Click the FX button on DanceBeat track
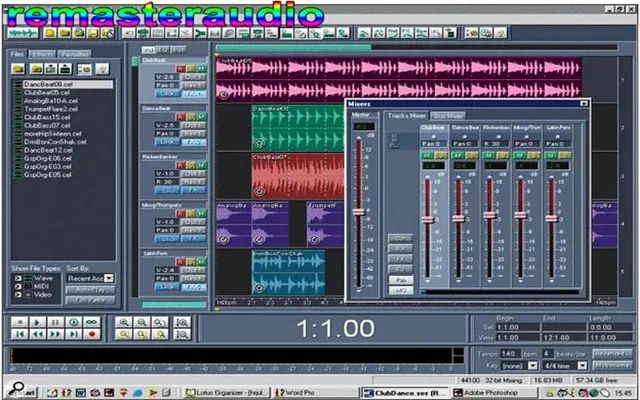The width and height of the screenshot is (640, 400). point(193,142)
